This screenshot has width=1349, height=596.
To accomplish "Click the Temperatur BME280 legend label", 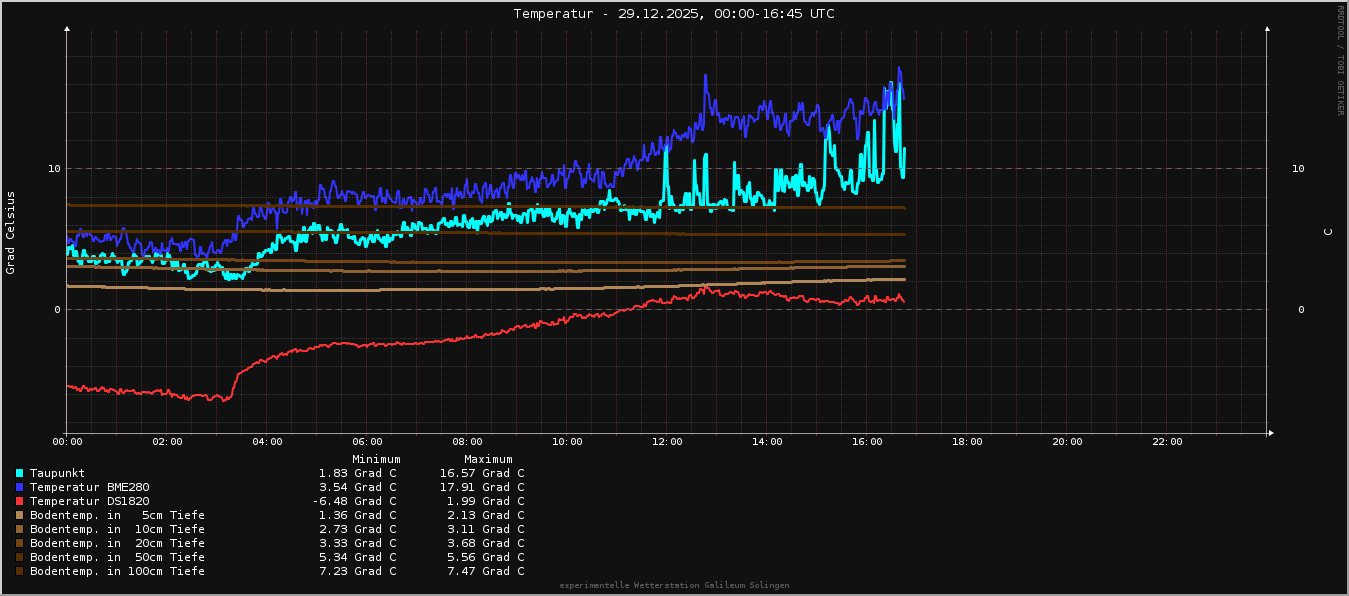I will [x=89, y=487].
